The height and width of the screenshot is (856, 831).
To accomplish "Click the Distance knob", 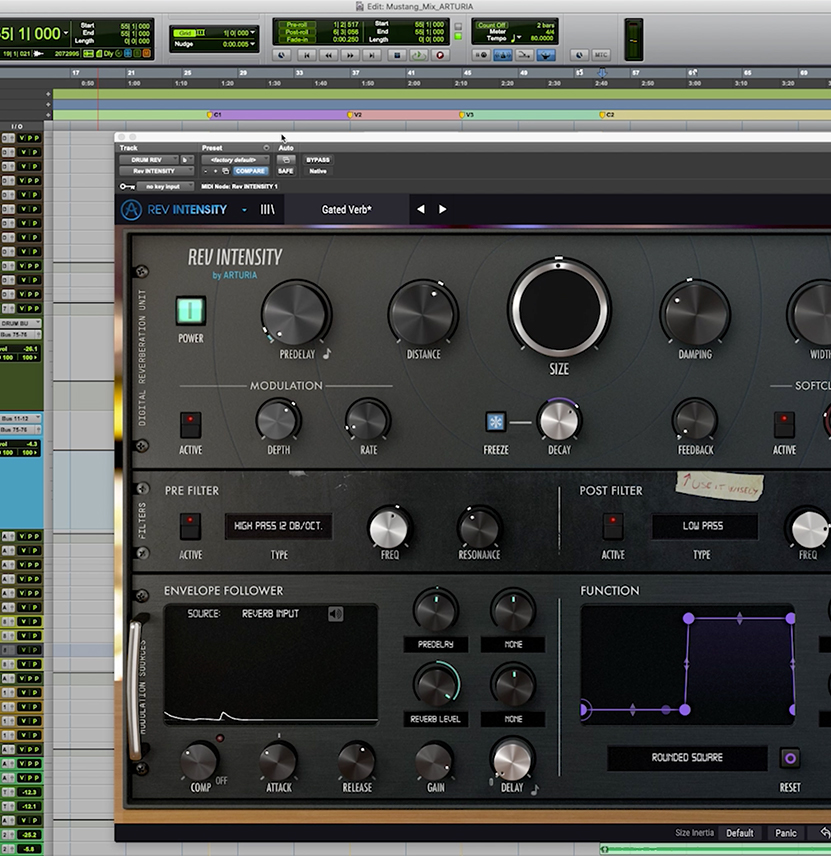I will [423, 313].
